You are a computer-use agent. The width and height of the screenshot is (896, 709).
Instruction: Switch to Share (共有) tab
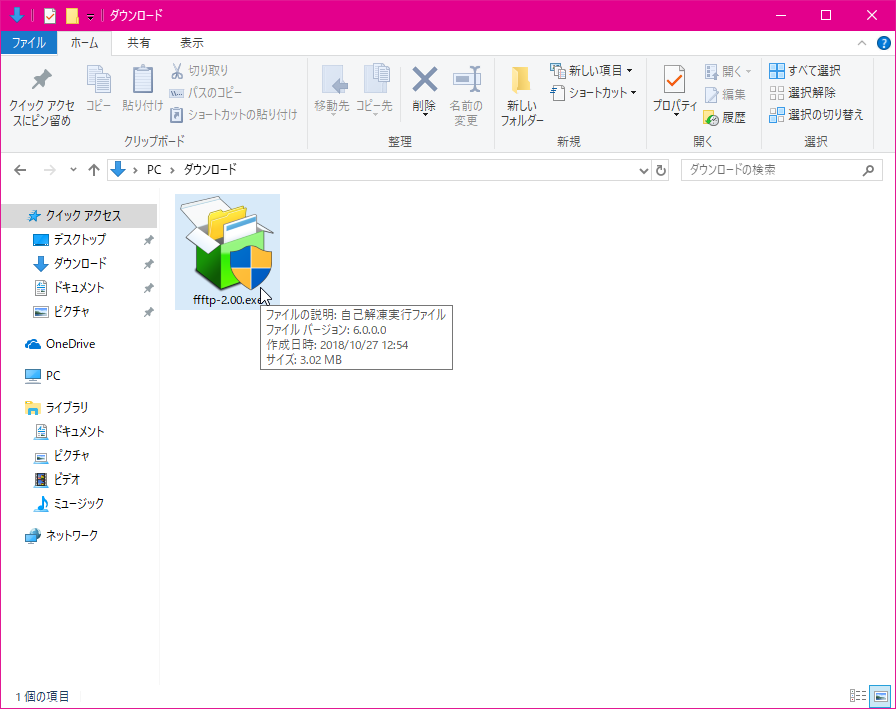[138, 43]
